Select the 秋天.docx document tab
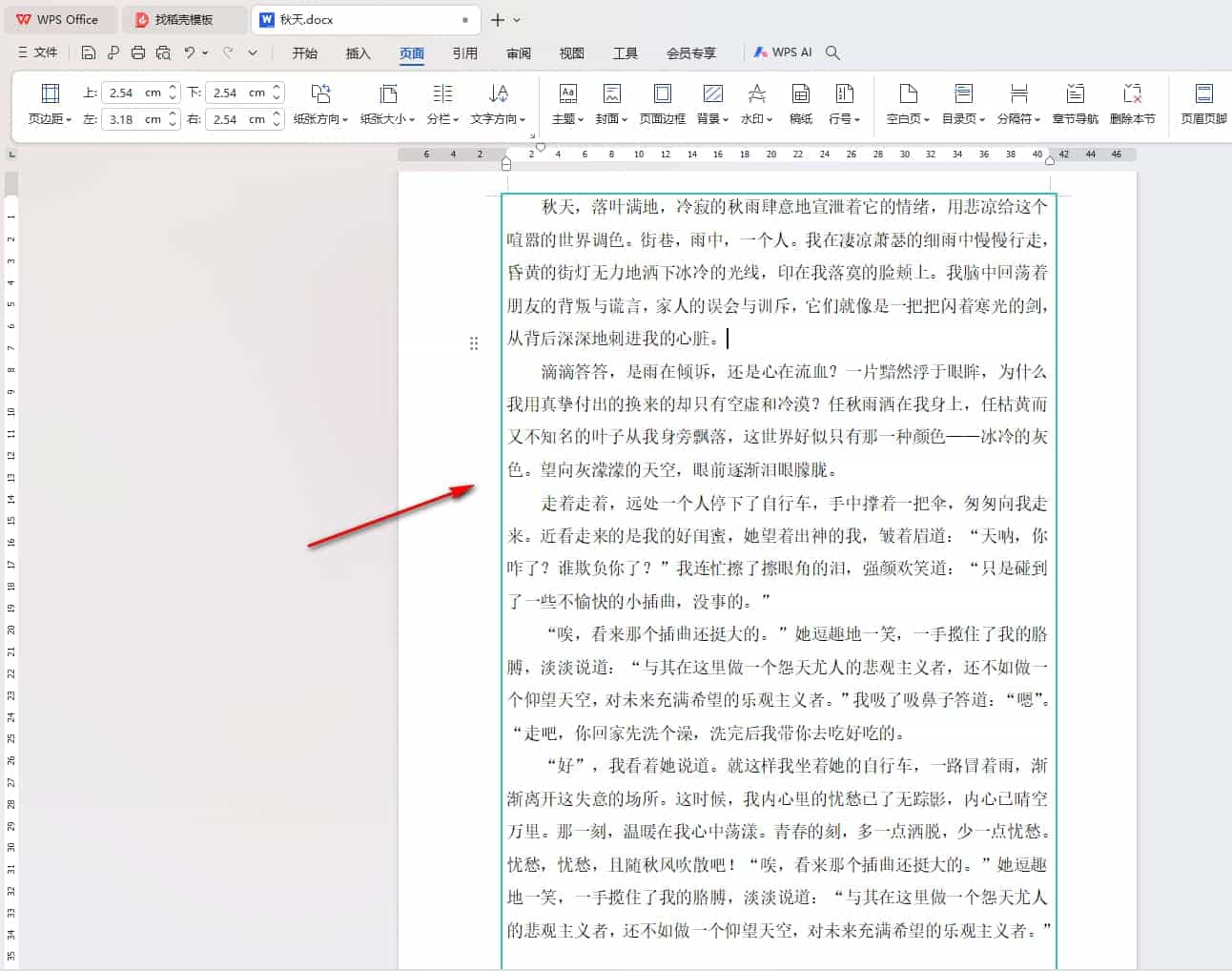 click(366, 19)
